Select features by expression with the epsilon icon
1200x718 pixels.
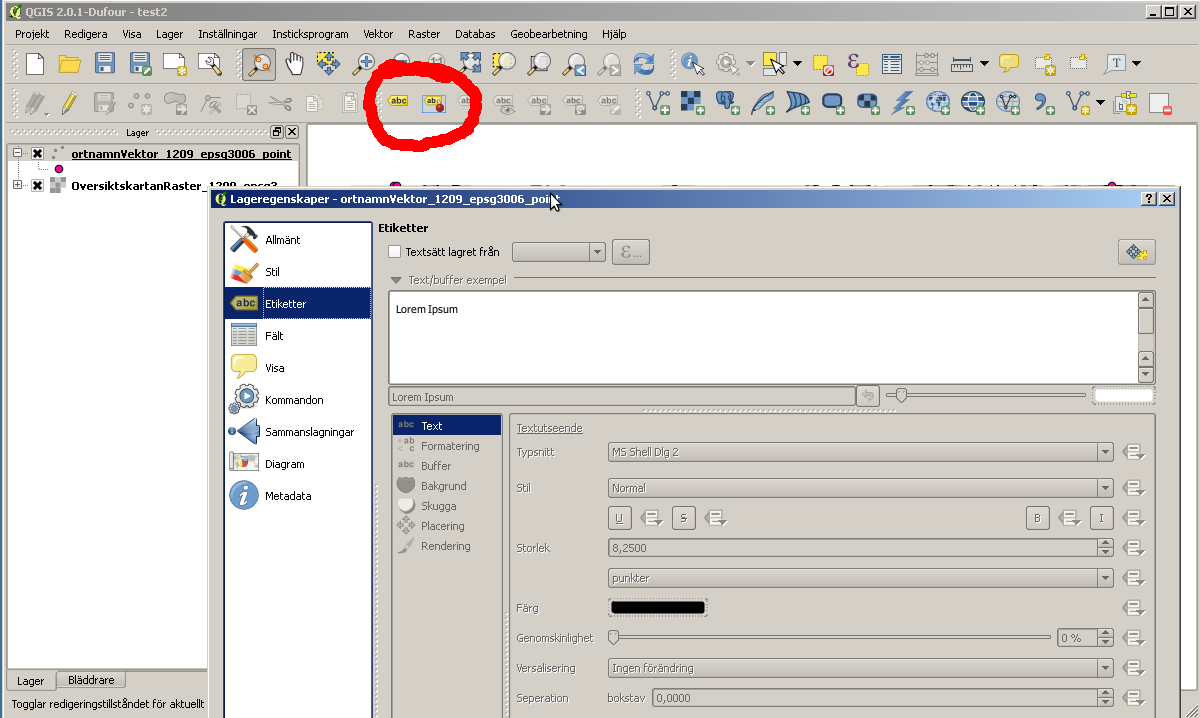pos(857,64)
